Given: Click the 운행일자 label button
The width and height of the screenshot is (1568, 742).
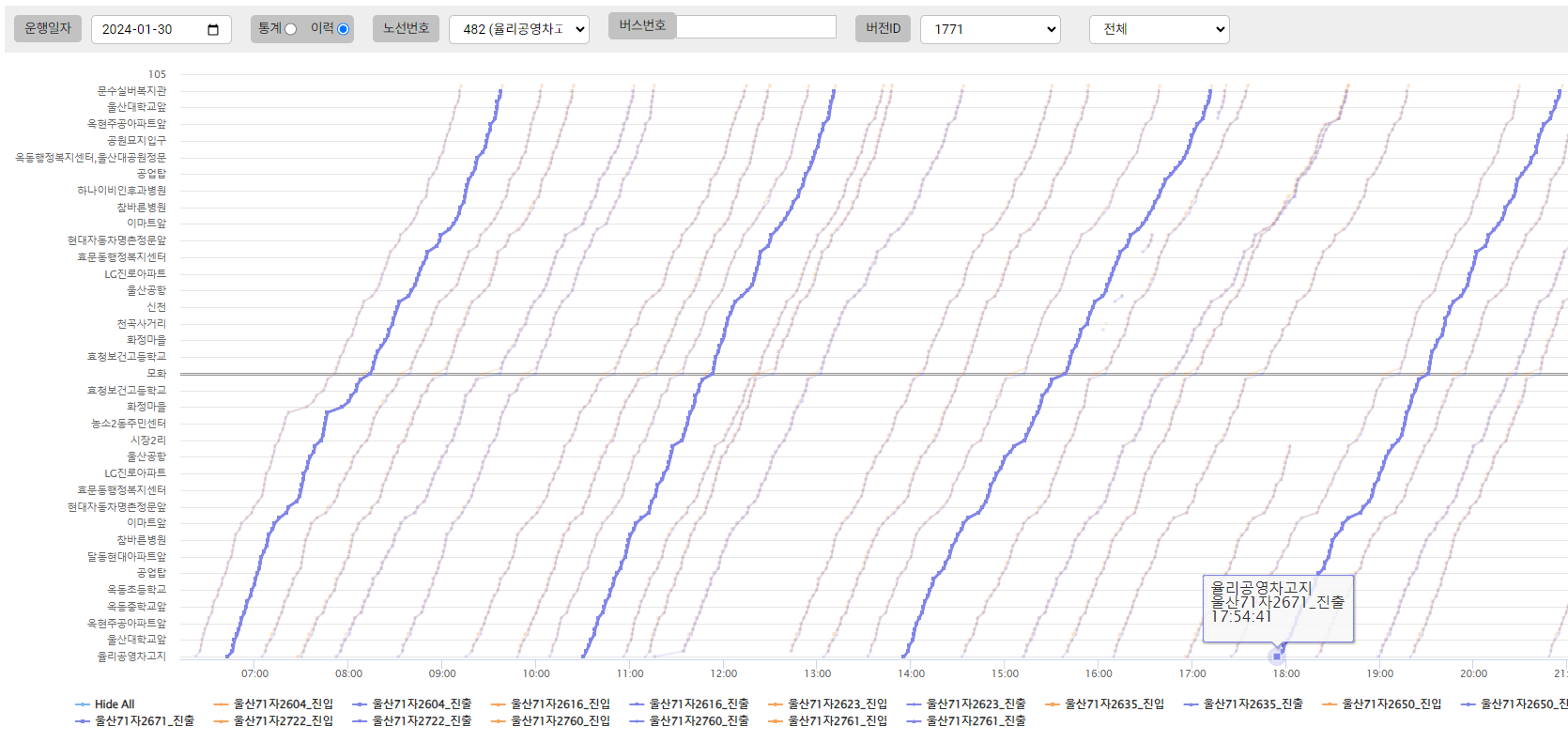Looking at the screenshot, I should pos(48,28).
